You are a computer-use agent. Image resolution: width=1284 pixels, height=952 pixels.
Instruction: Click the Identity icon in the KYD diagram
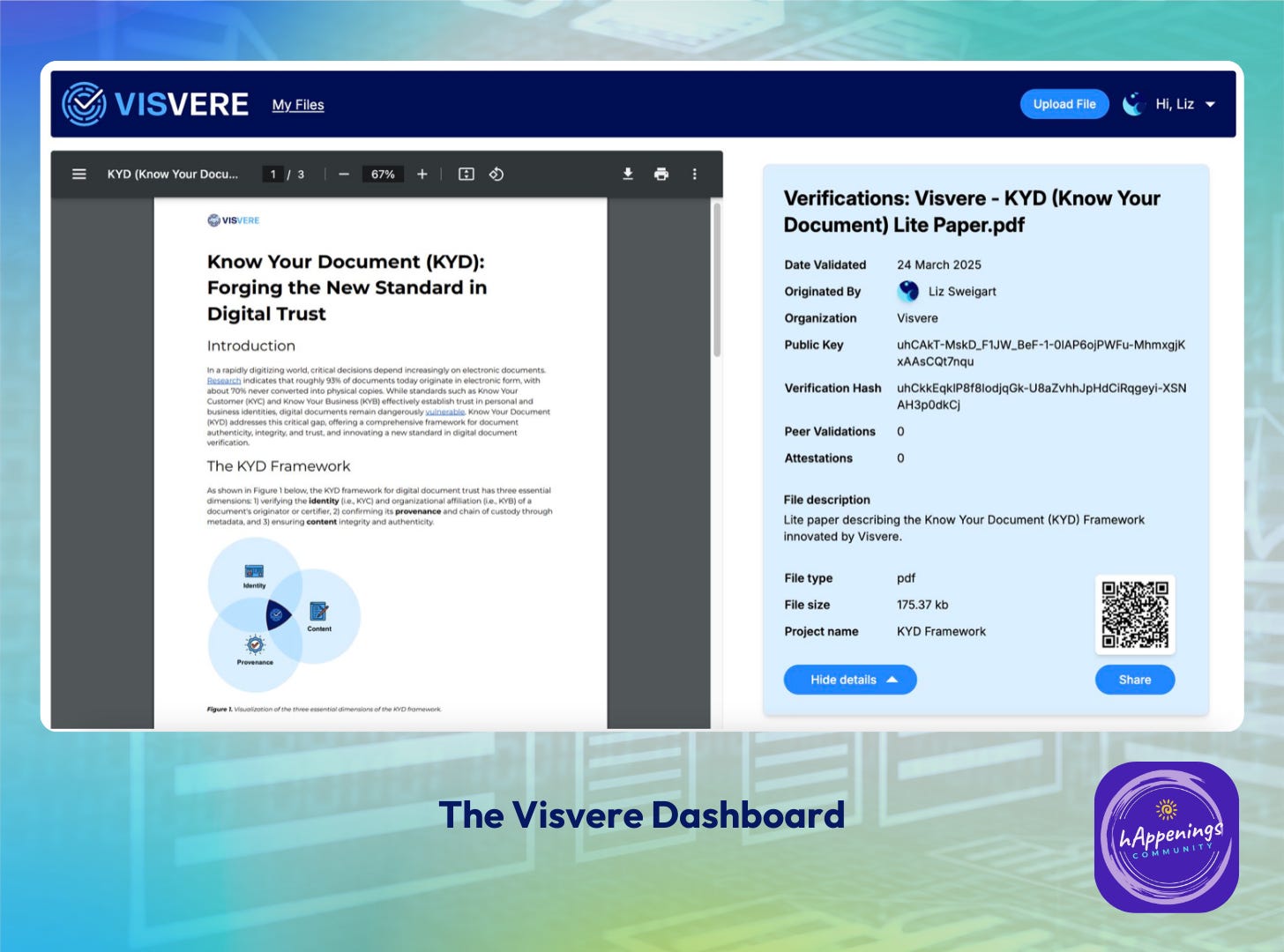click(x=254, y=572)
